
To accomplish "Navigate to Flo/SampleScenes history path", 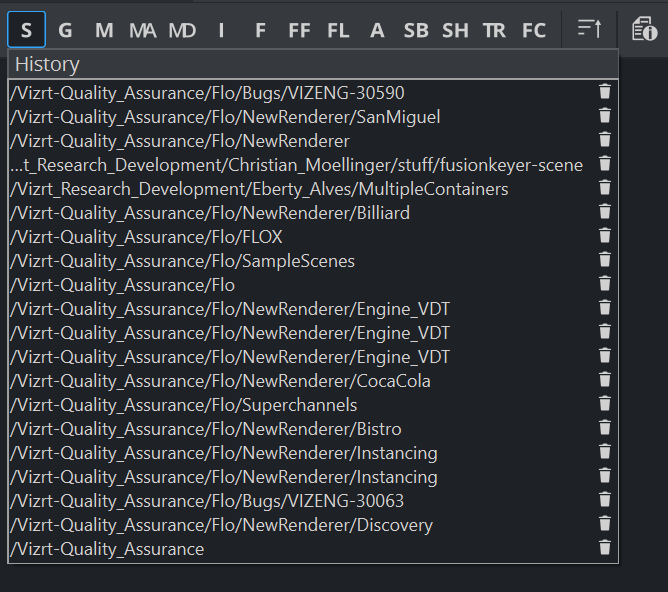I will [182, 261].
